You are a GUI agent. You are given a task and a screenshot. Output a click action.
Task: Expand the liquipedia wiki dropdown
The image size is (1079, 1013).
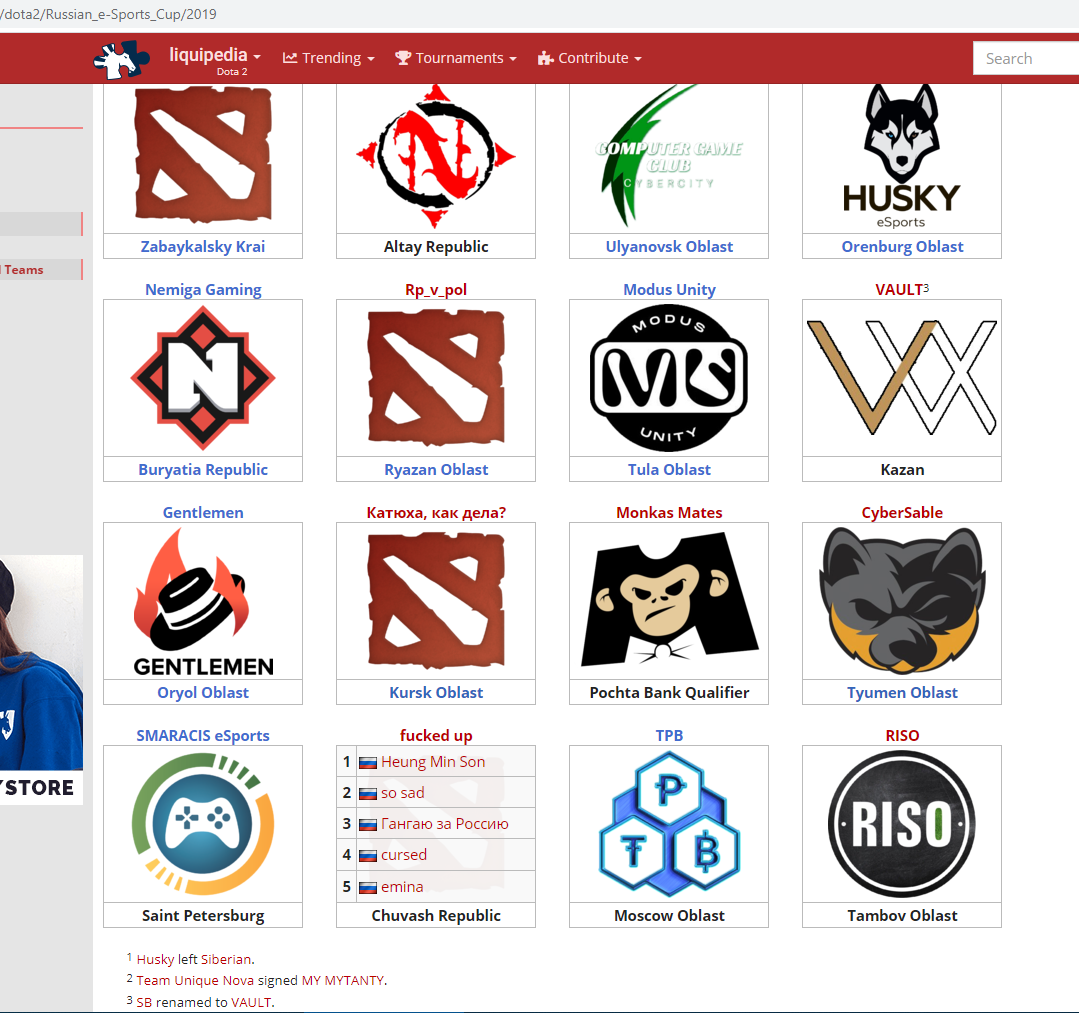coord(215,55)
